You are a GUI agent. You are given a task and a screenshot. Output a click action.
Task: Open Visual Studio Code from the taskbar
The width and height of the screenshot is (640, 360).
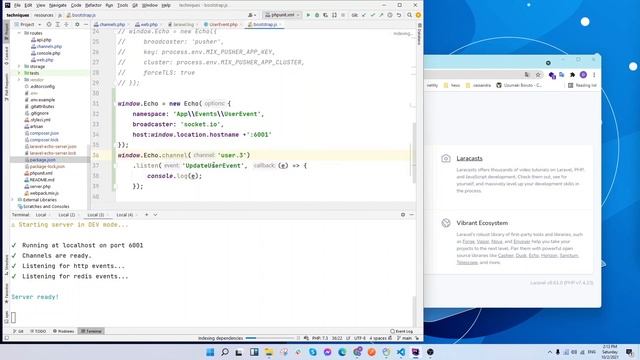tap(401, 352)
